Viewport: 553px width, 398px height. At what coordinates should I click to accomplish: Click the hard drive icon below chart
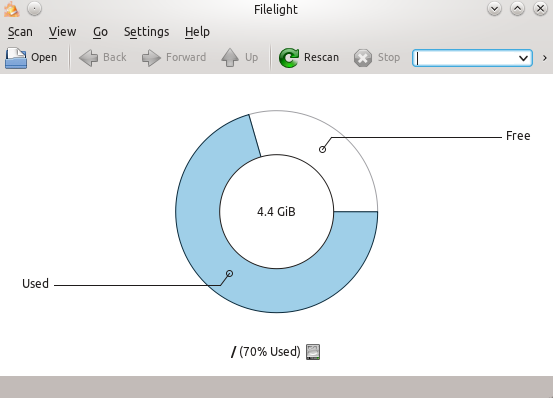point(313,352)
